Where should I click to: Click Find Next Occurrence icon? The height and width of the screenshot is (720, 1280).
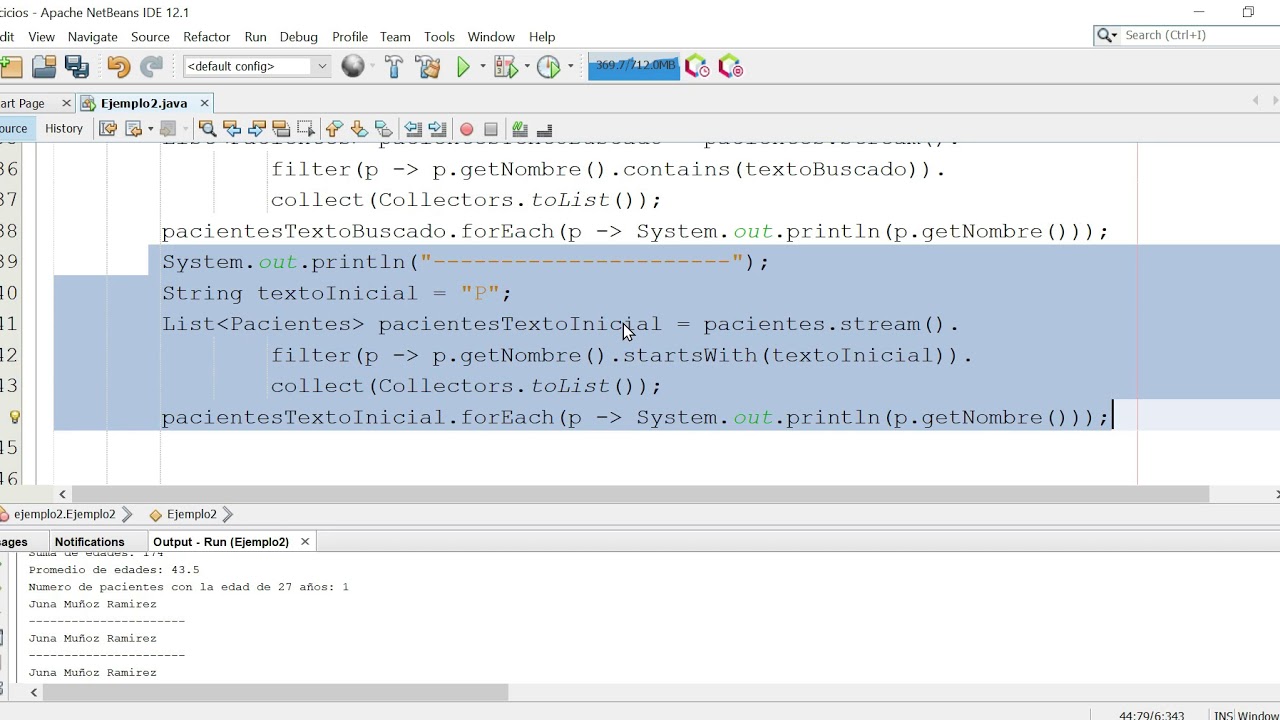coord(257,129)
